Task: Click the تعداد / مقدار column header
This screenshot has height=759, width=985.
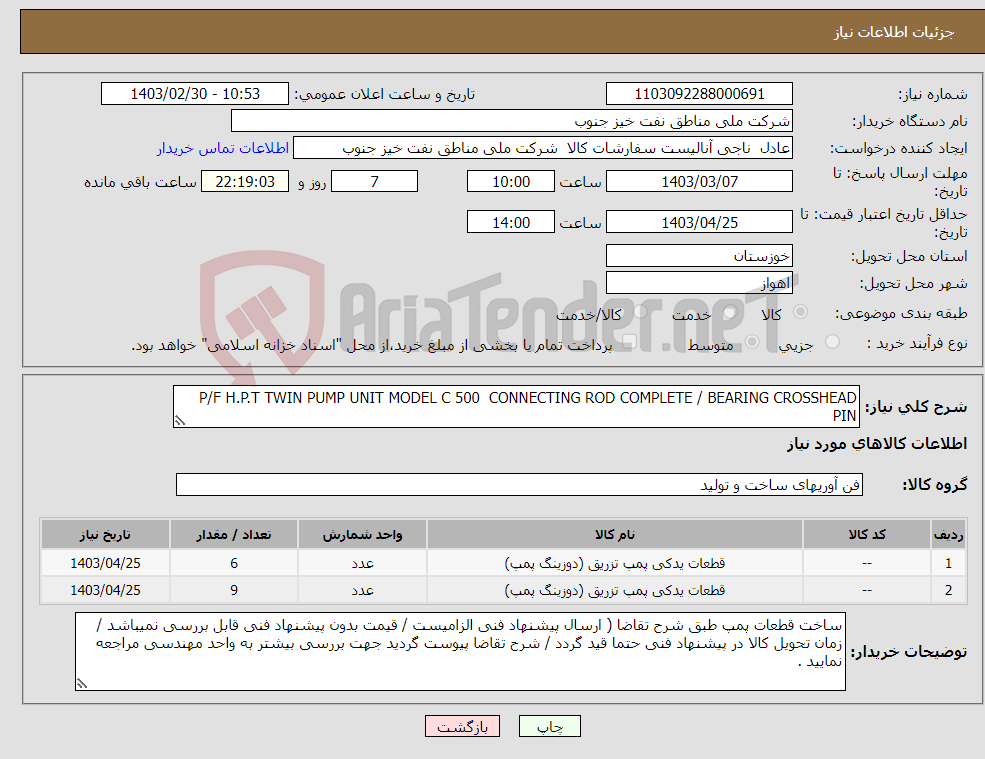Action: [234, 535]
